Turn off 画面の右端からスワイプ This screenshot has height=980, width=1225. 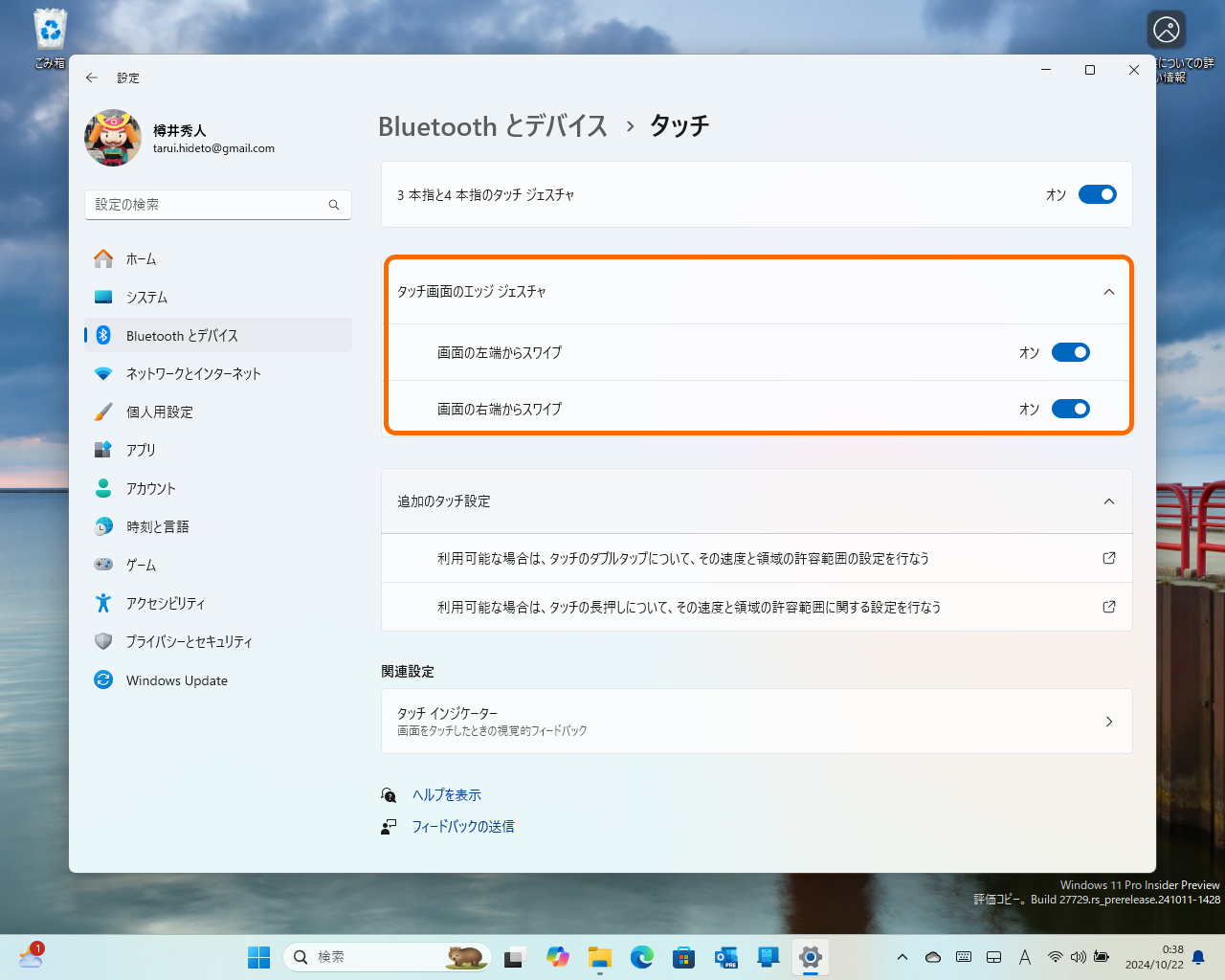(1071, 409)
